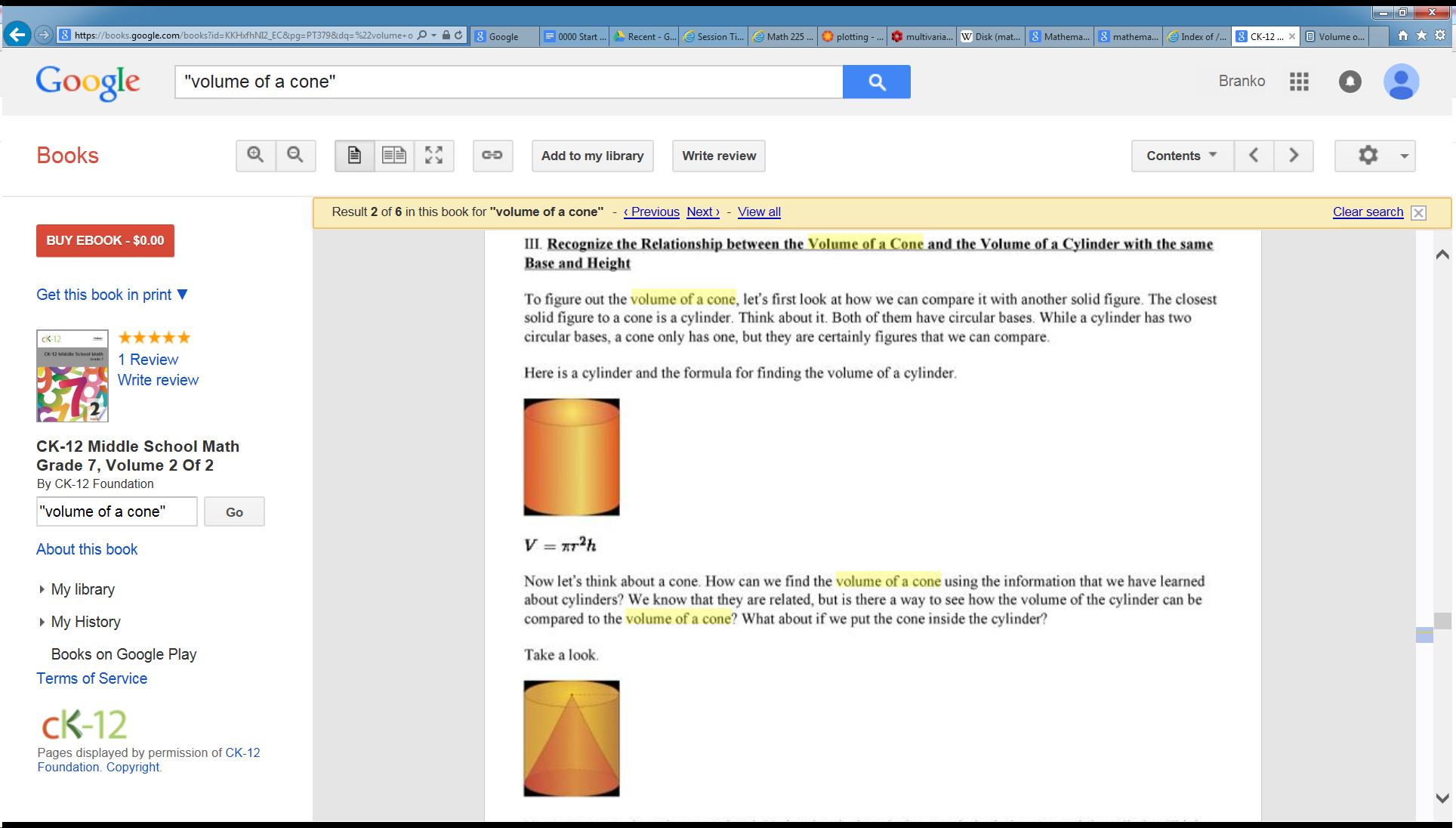Switch to single page view

click(354, 156)
